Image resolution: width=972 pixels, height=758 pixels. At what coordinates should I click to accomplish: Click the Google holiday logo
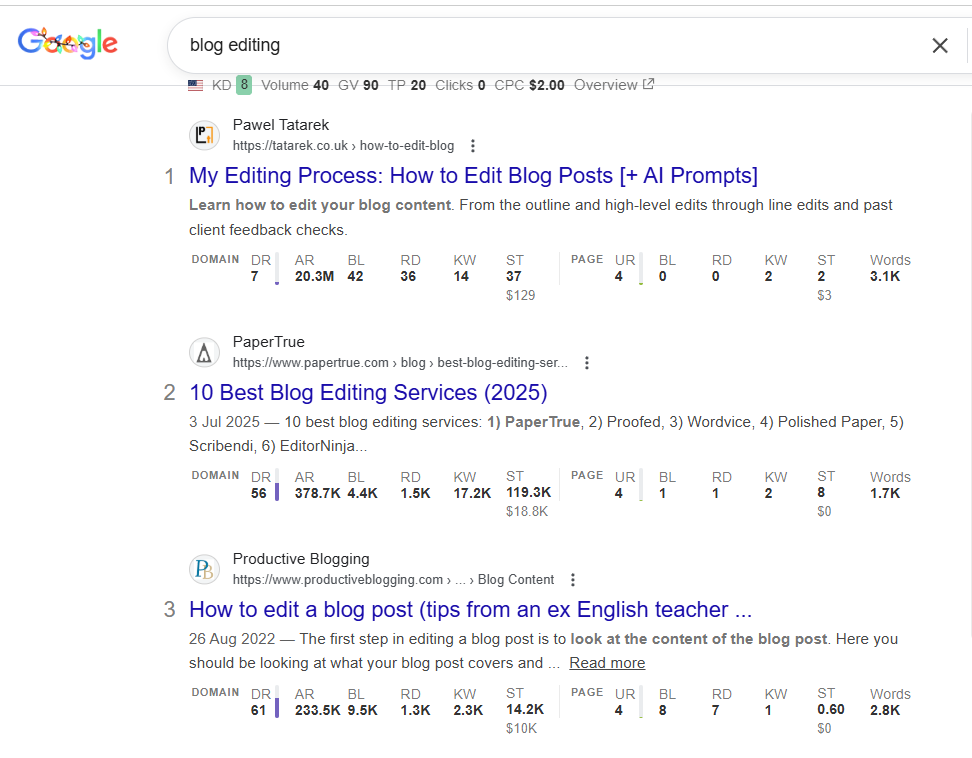[x=68, y=43]
